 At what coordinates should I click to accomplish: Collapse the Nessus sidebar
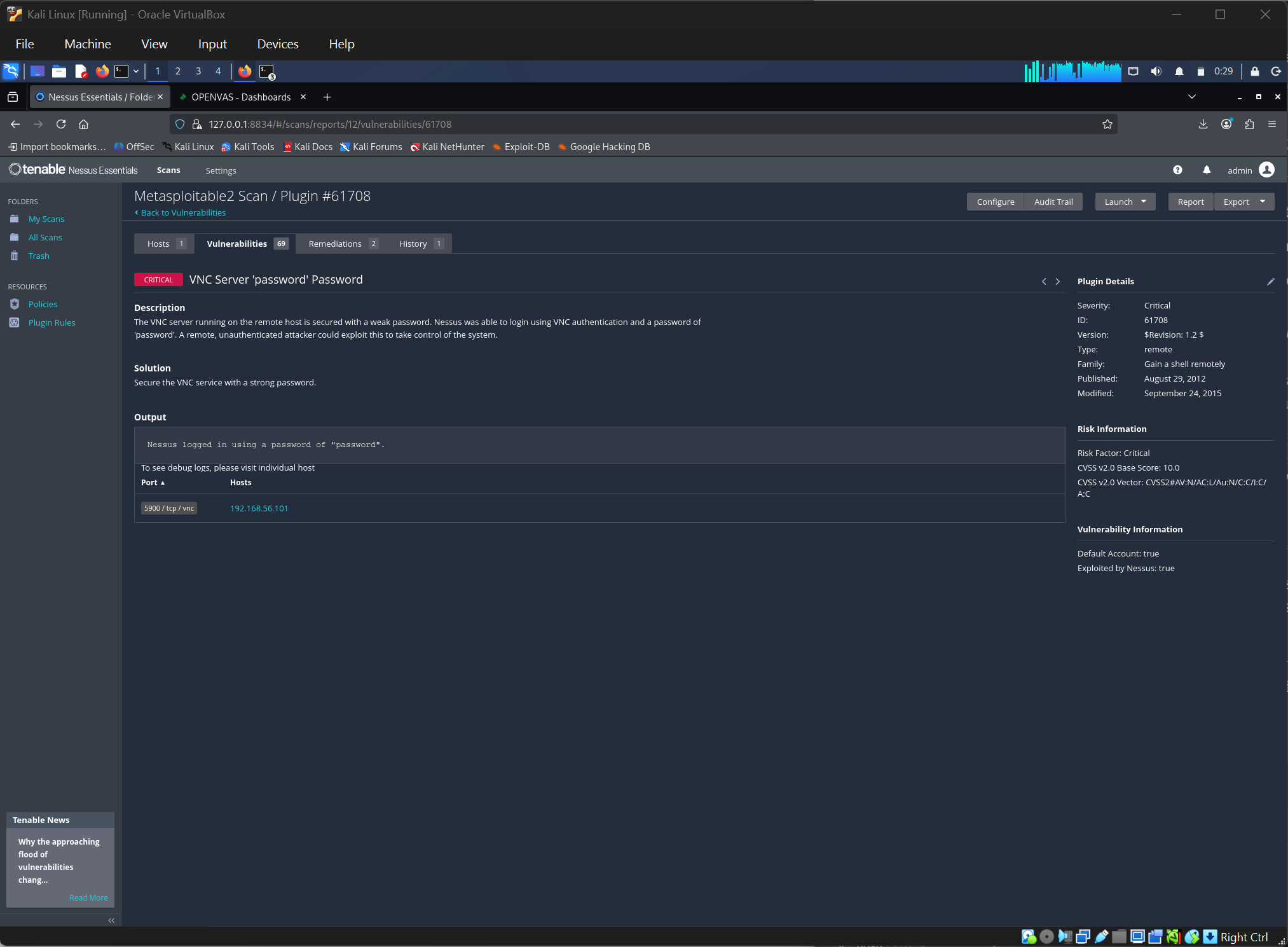tap(111, 920)
